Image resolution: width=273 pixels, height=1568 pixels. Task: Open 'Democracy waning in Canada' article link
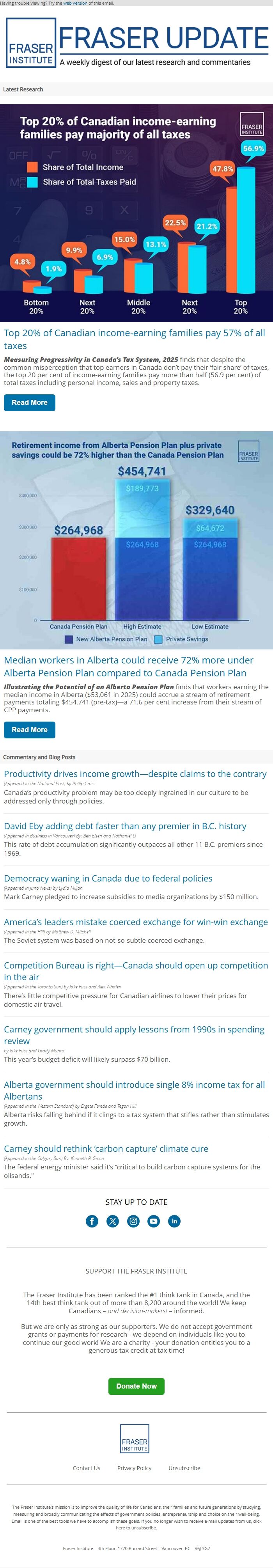pos(108,878)
